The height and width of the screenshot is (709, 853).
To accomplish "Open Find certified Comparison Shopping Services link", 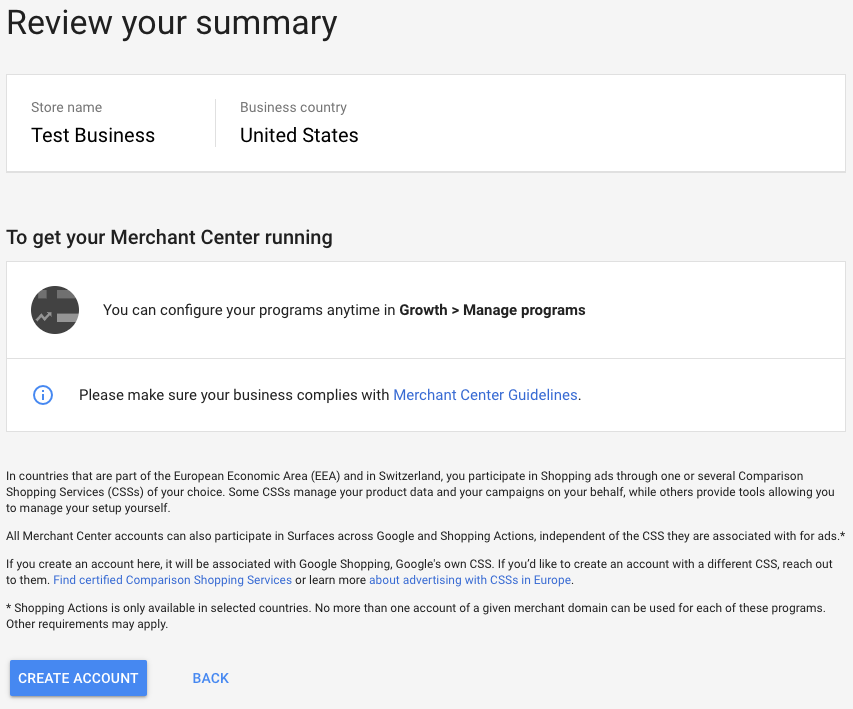I will click(172, 580).
